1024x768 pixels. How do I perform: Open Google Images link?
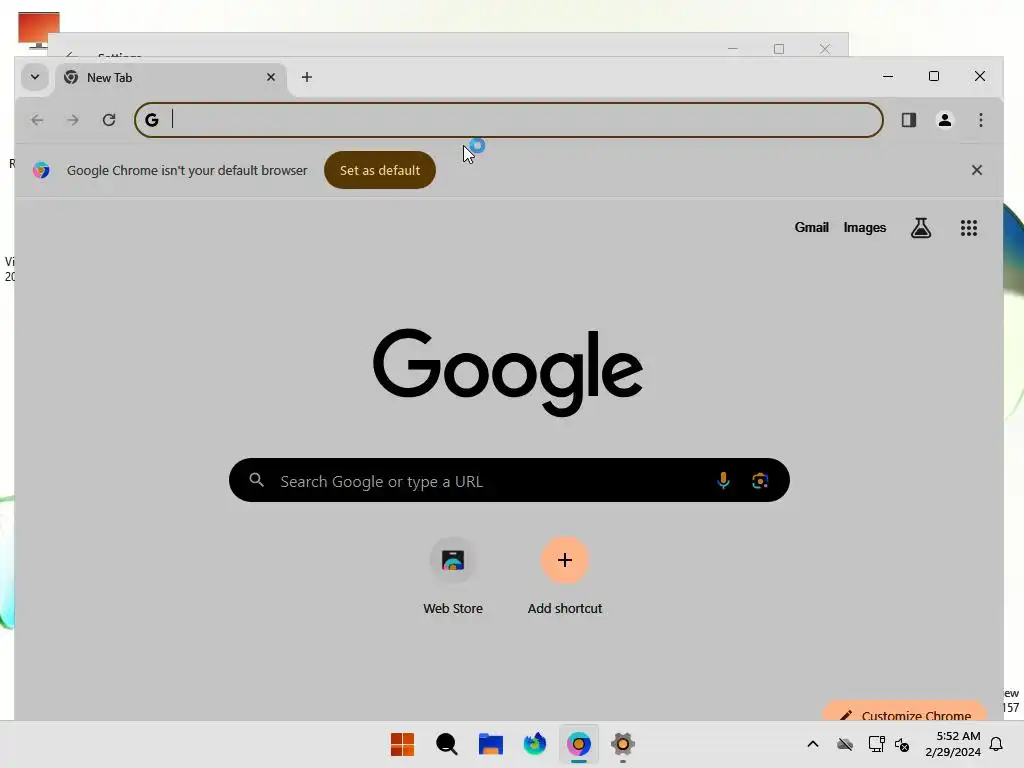click(865, 227)
